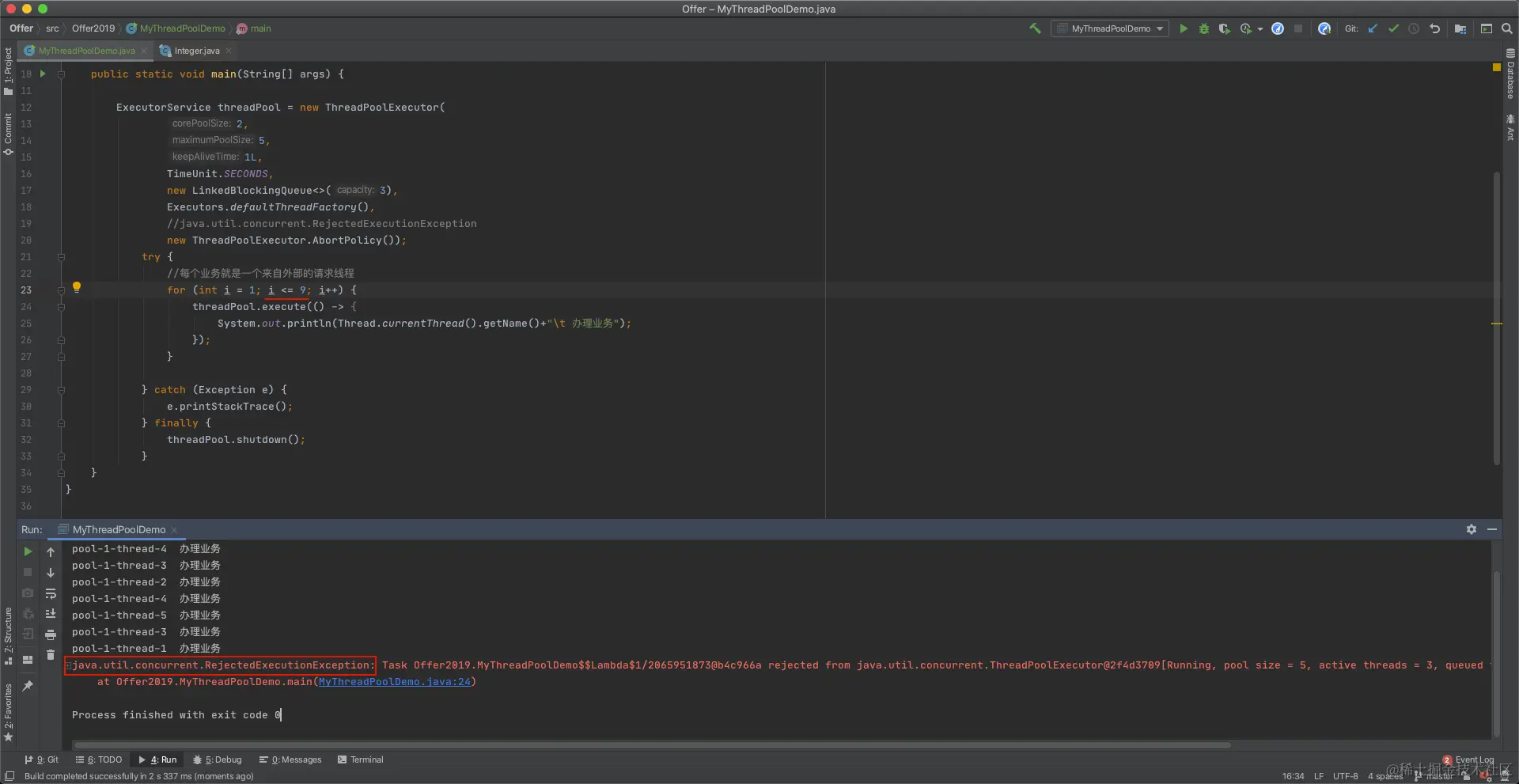Viewport: 1519px width, 784px height.
Task: Open the Commit tool window sidebar
Action: pos(9,134)
